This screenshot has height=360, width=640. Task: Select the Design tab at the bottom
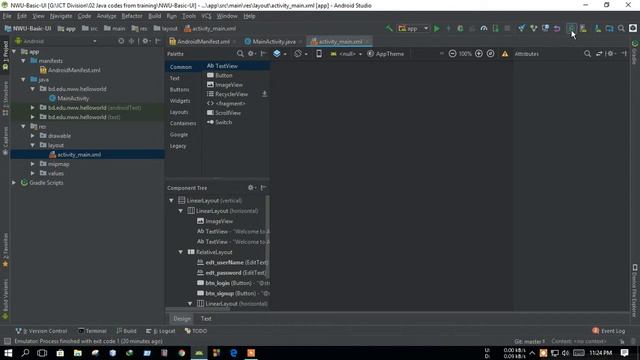pyautogui.click(x=182, y=319)
